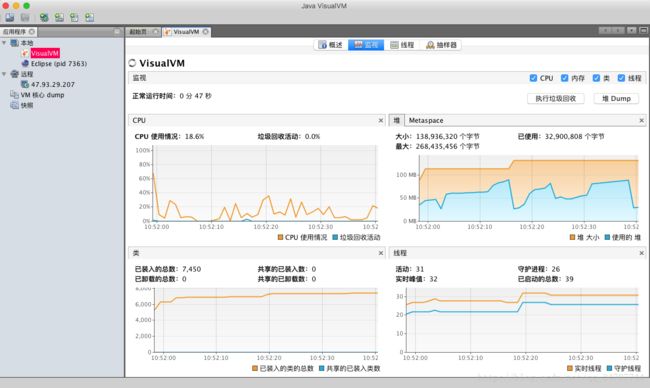This screenshot has height=388, width=650.
Task: Close the VisualVM document tab
Action: tap(205, 32)
